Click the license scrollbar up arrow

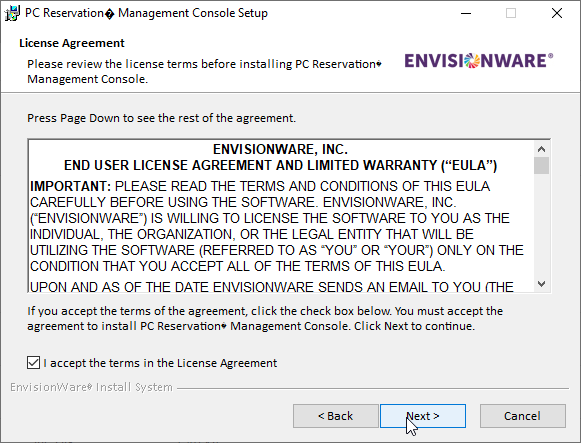pyautogui.click(x=541, y=149)
